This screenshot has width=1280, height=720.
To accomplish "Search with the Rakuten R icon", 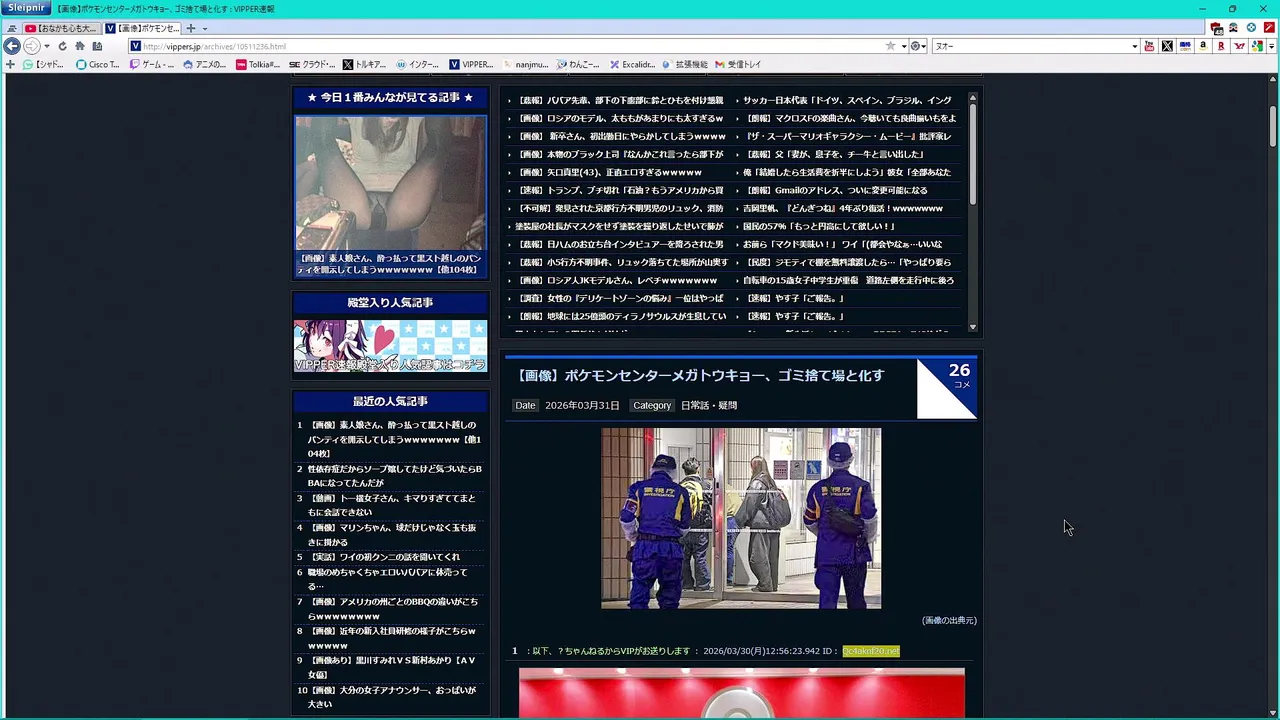I will [1221, 46].
